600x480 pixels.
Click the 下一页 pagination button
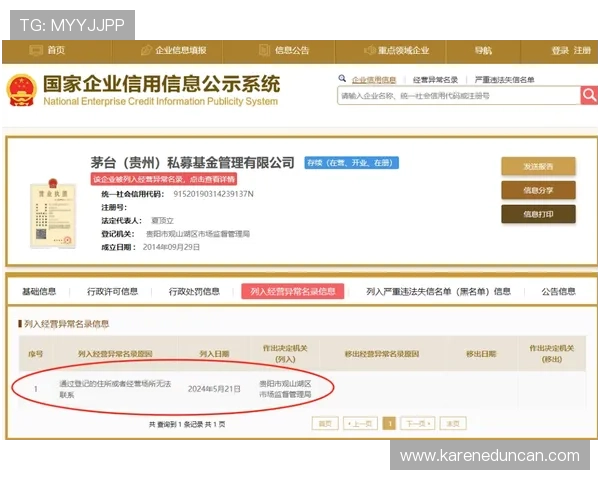click(417, 423)
